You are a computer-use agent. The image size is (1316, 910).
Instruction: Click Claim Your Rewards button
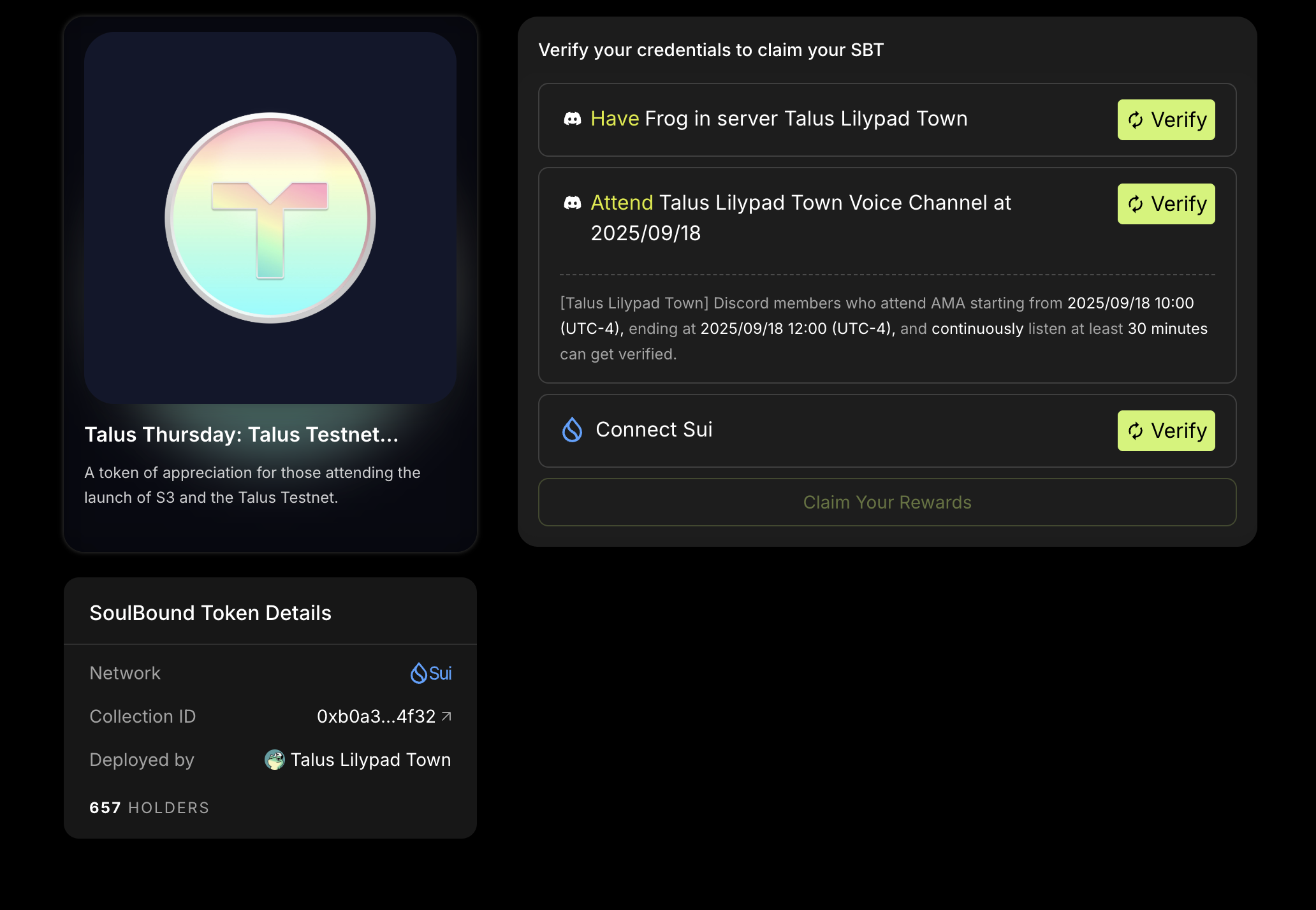(887, 502)
